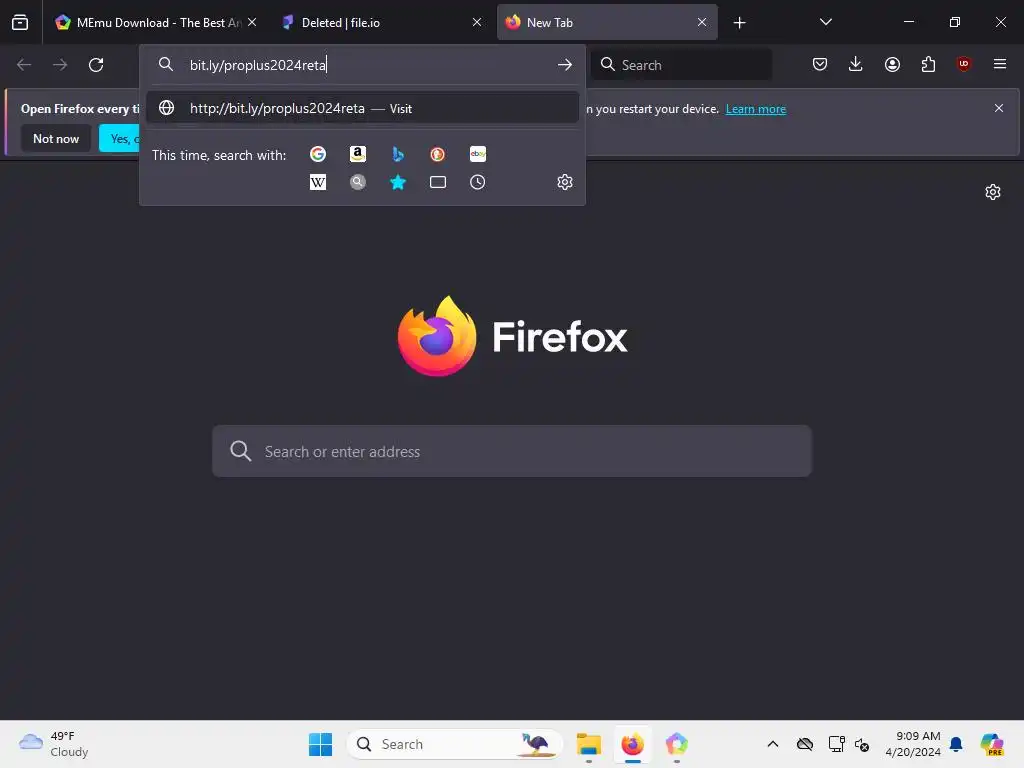Select the gray magnifier search engine icon
The image size is (1024, 768).
[358, 182]
